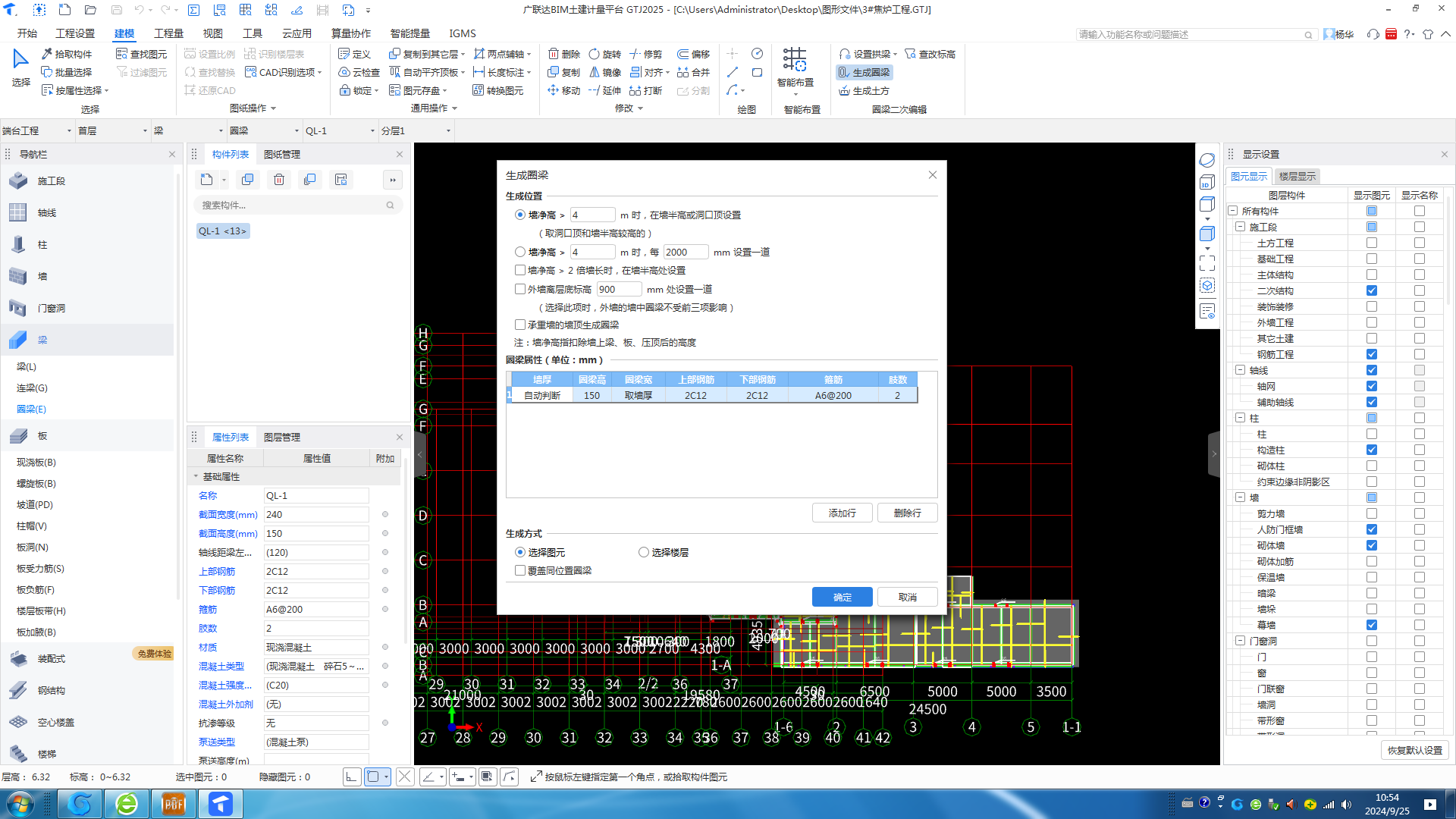The image size is (1456, 819).
Task: Open the 云应用 ribbon tab
Action: tap(297, 33)
